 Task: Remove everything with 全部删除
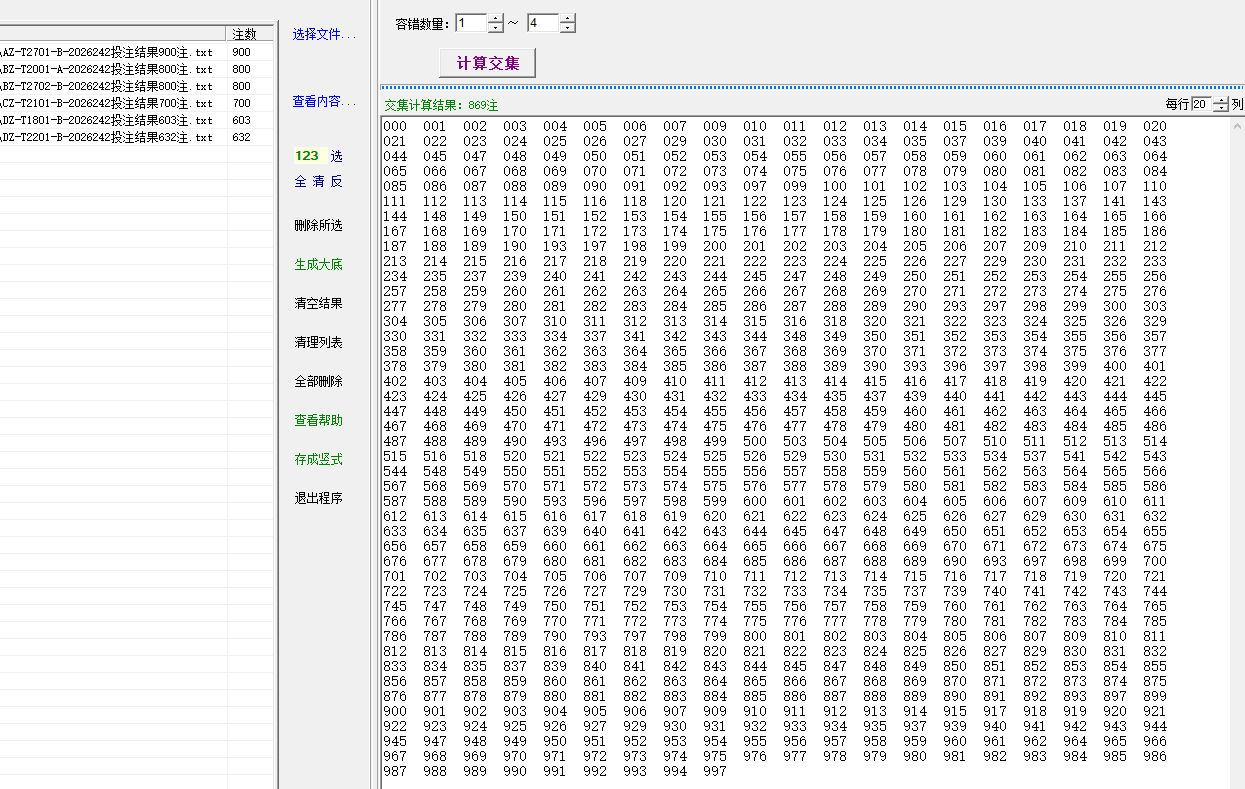318,381
